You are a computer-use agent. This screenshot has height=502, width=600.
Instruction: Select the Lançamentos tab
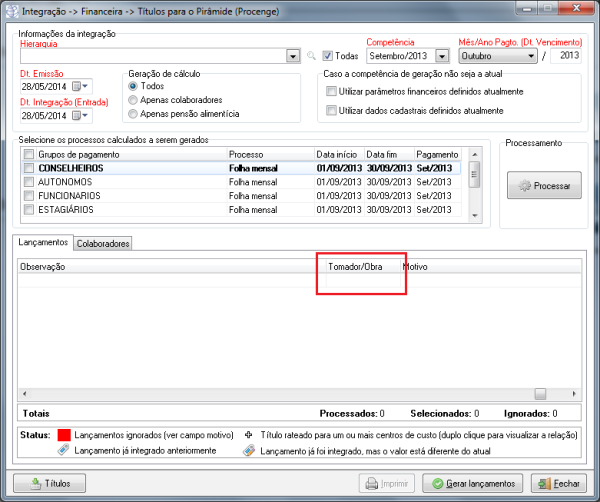click(x=43, y=243)
